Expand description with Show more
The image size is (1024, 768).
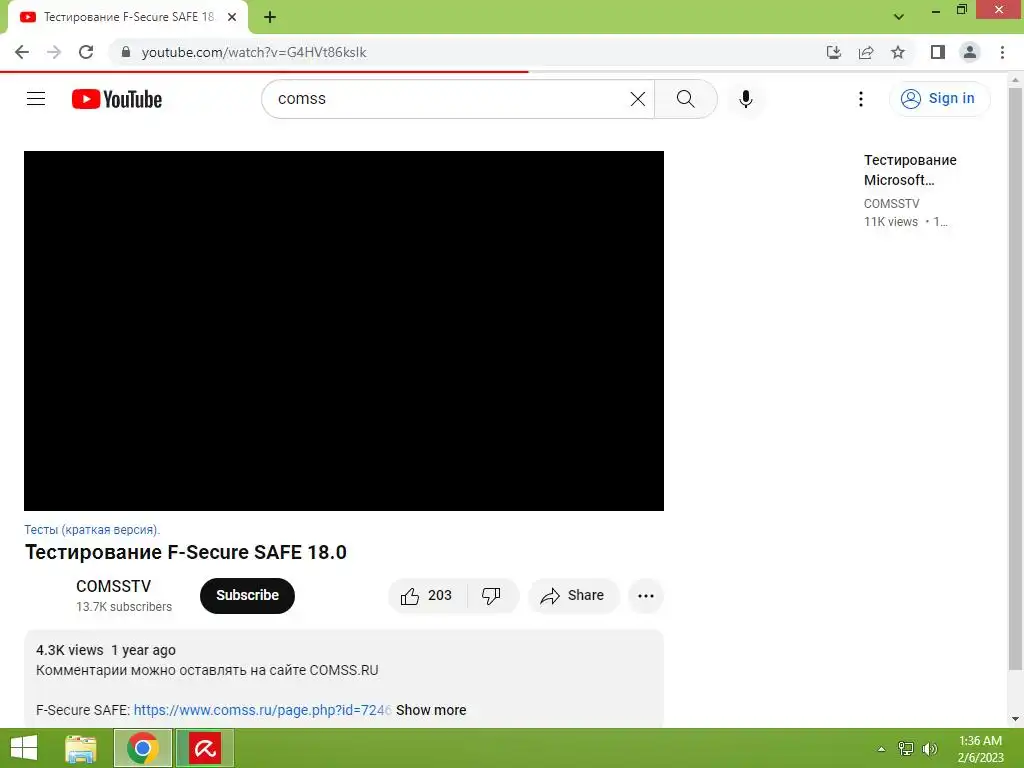point(431,710)
